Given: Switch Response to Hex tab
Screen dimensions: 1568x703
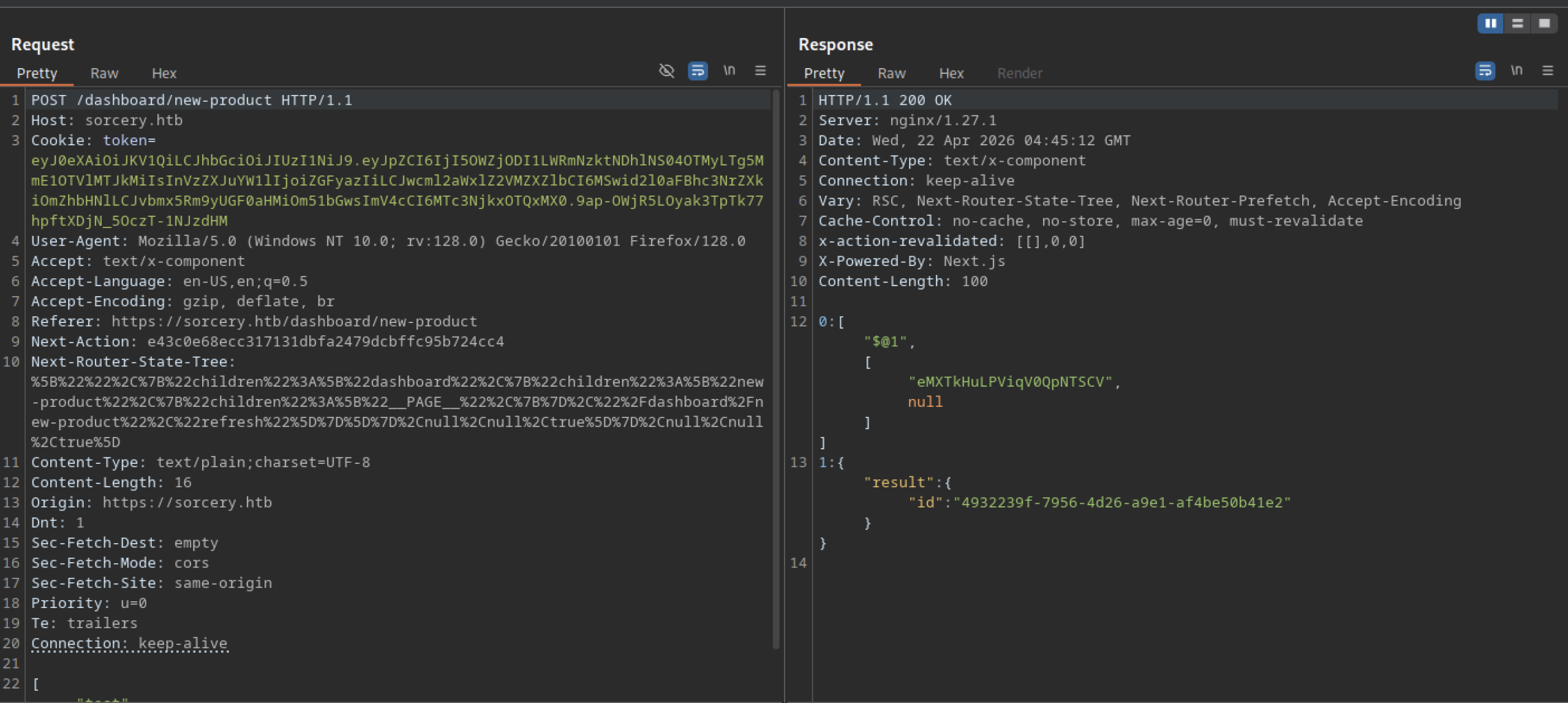Looking at the screenshot, I should 951,74.
